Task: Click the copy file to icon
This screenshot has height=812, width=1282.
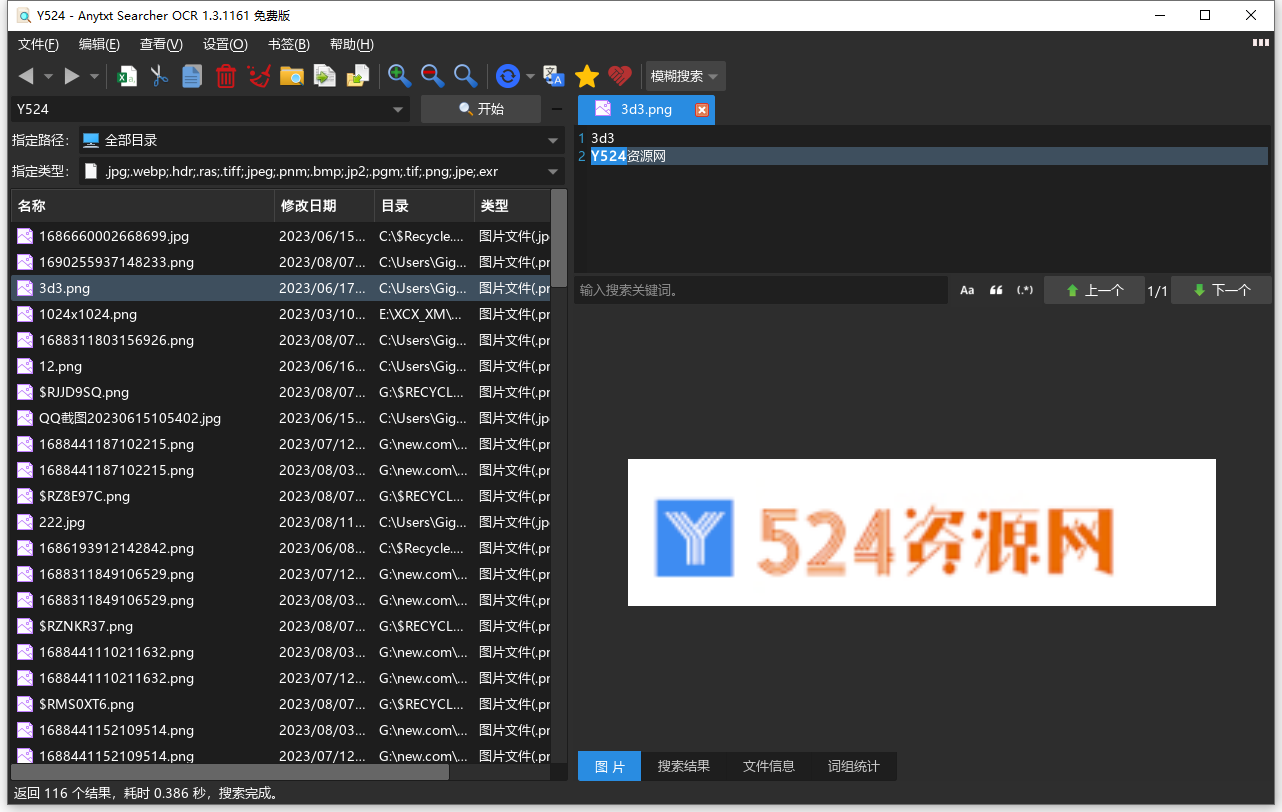Action: pos(325,76)
